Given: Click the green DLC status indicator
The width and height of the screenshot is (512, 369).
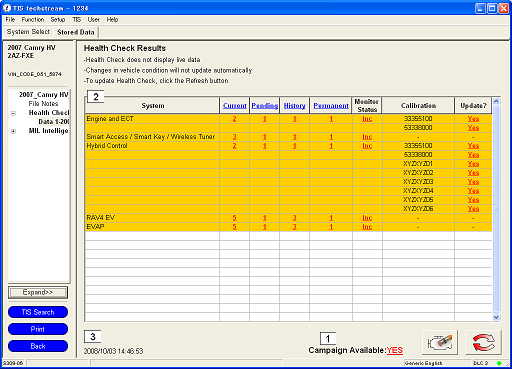Looking at the screenshot, I should pos(499,363).
